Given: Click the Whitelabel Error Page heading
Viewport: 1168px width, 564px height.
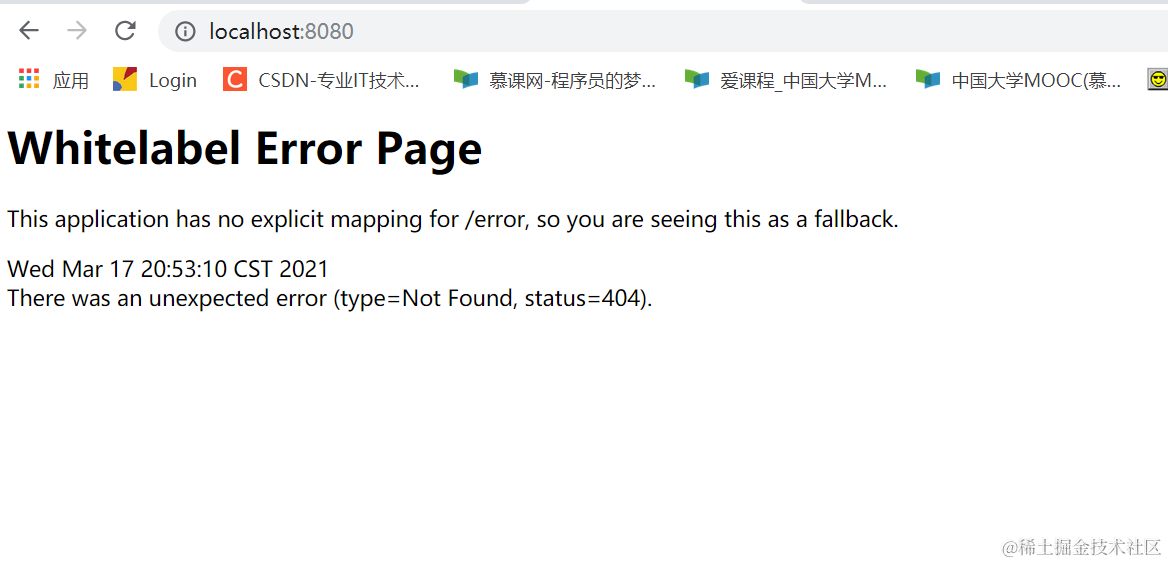Looking at the screenshot, I should (x=245, y=149).
